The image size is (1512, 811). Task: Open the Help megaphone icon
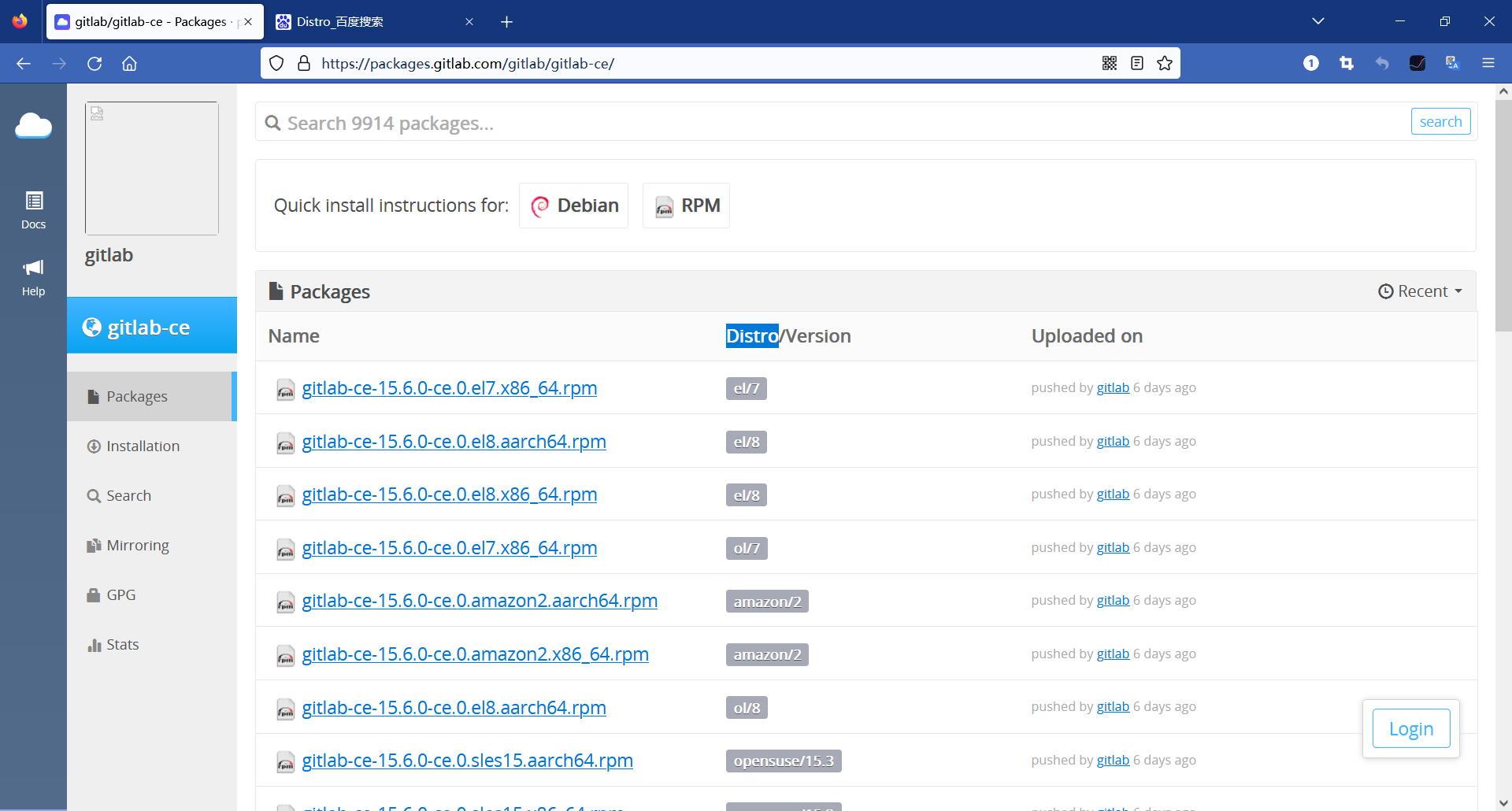[x=33, y=277]
